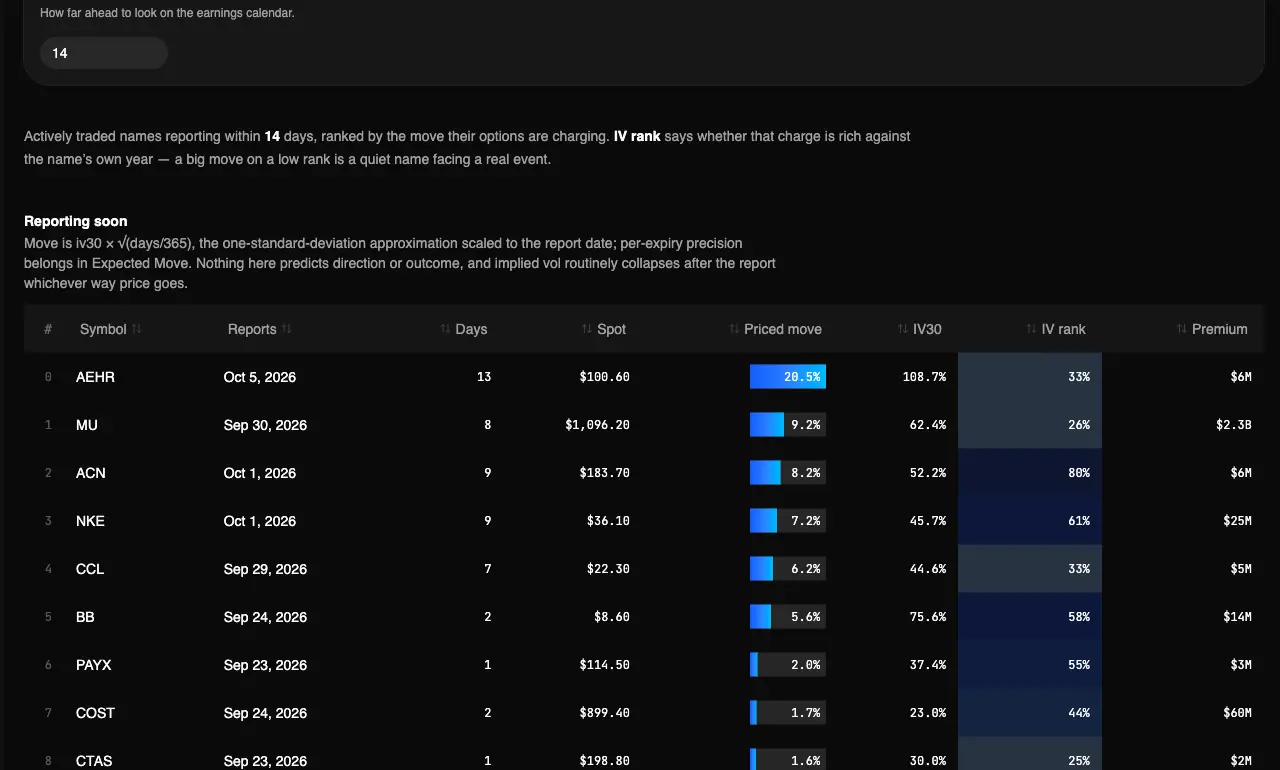1280x770 pixels.
Task: Select the 75.6% IV30 value for BB
Action: 928,617
